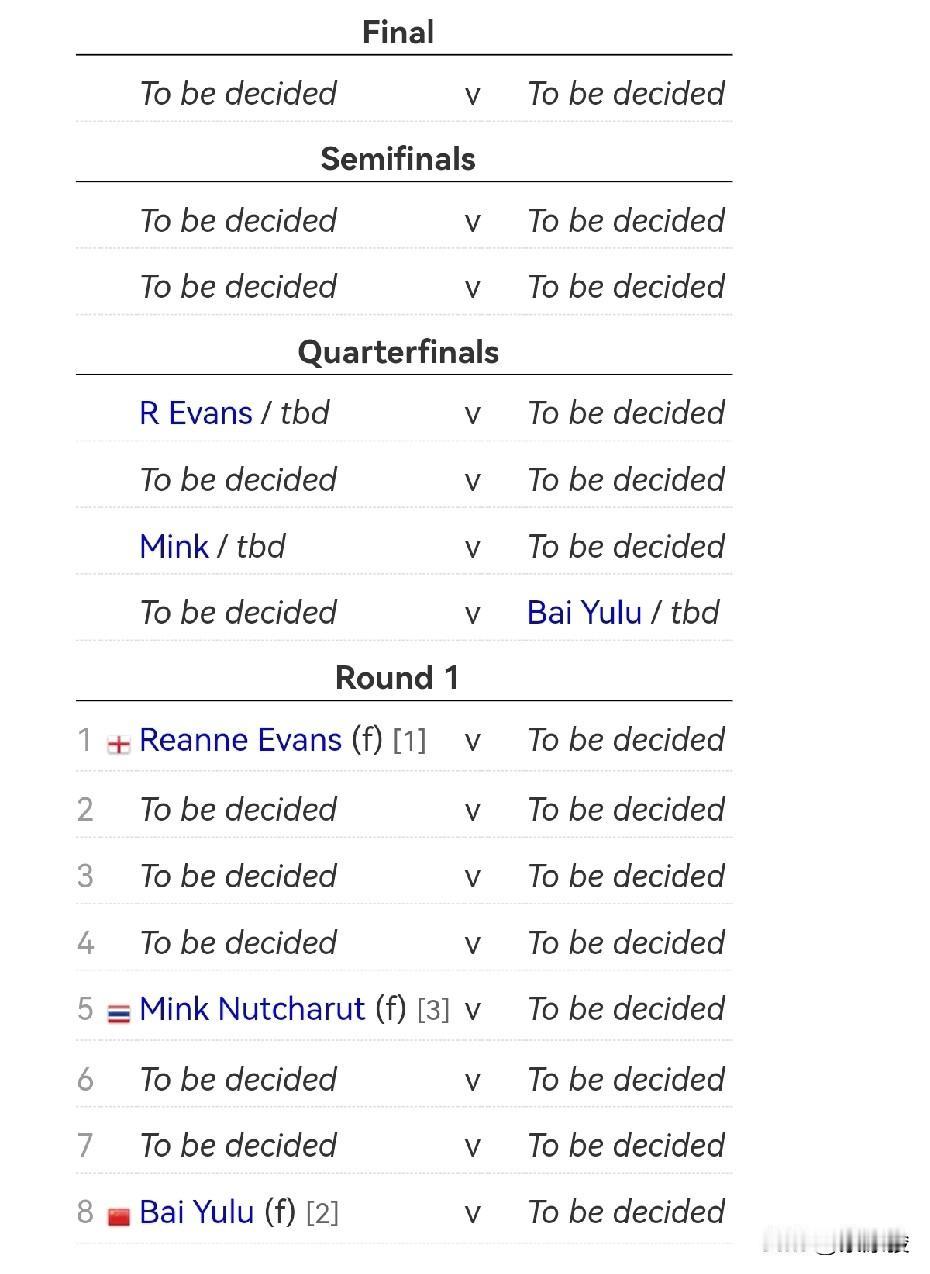This screenshot has height=1274, width=930.
Task: Select the Quarterfinals section heading
Action: (x=398, y=352)
